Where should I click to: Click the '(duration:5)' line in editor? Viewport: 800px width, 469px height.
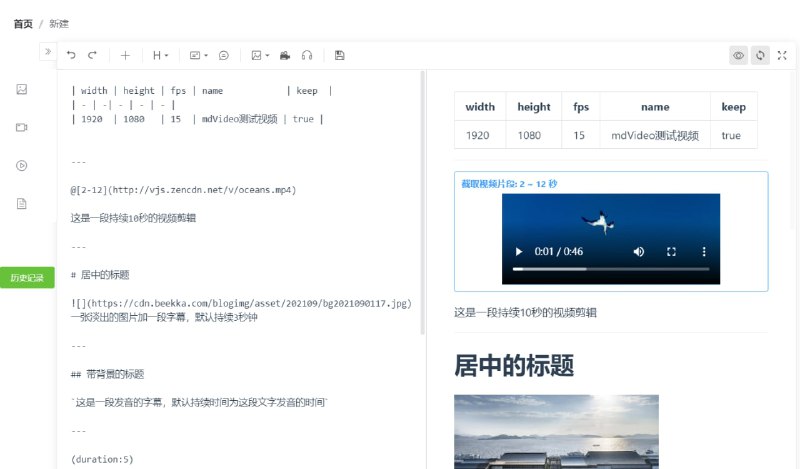point(102,459)
